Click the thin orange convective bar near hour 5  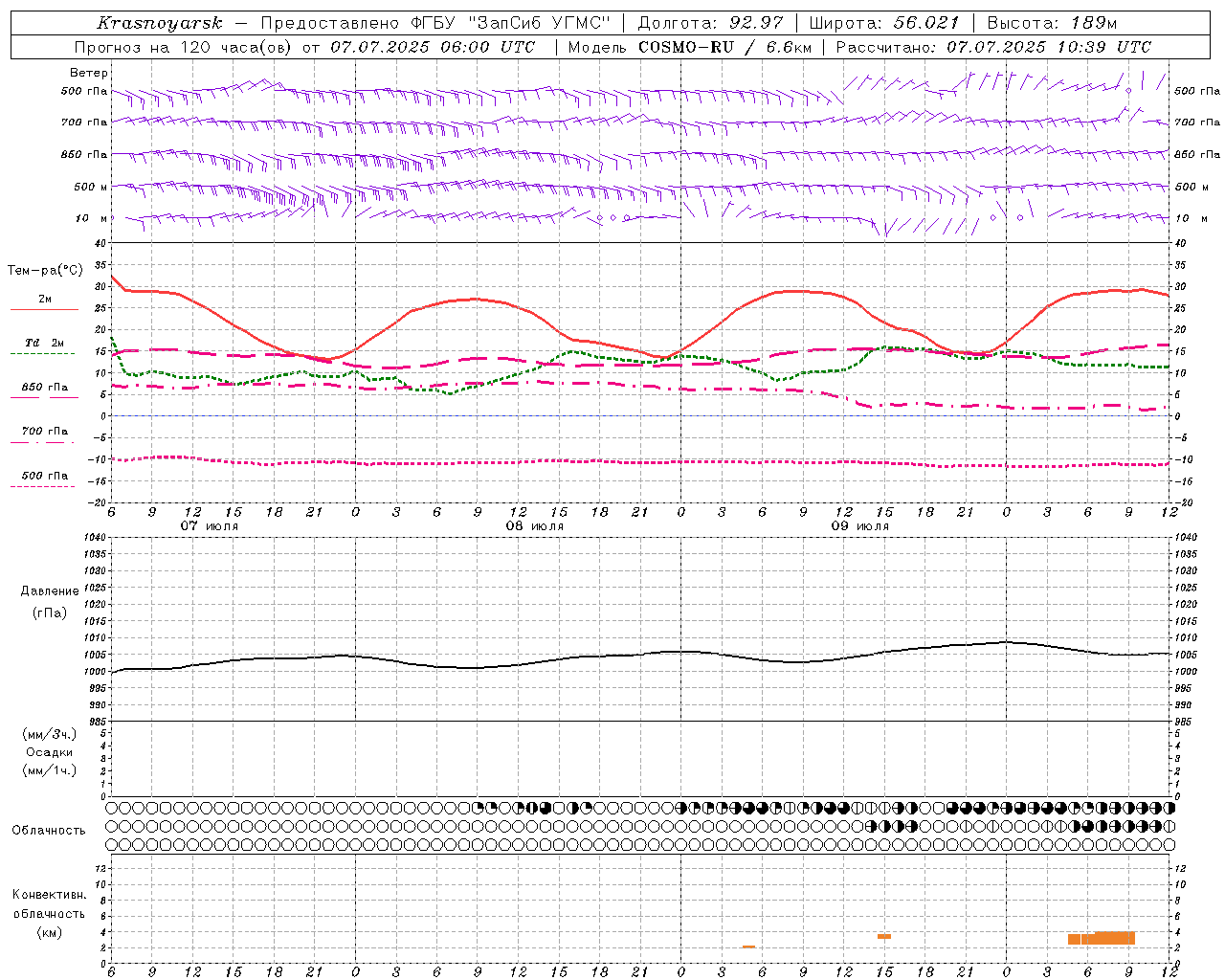click(748, 947)
